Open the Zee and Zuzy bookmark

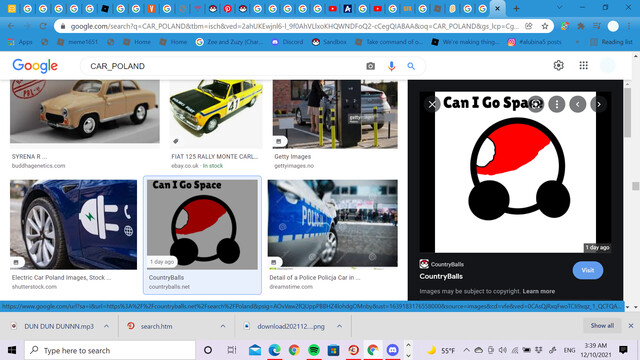229,42
